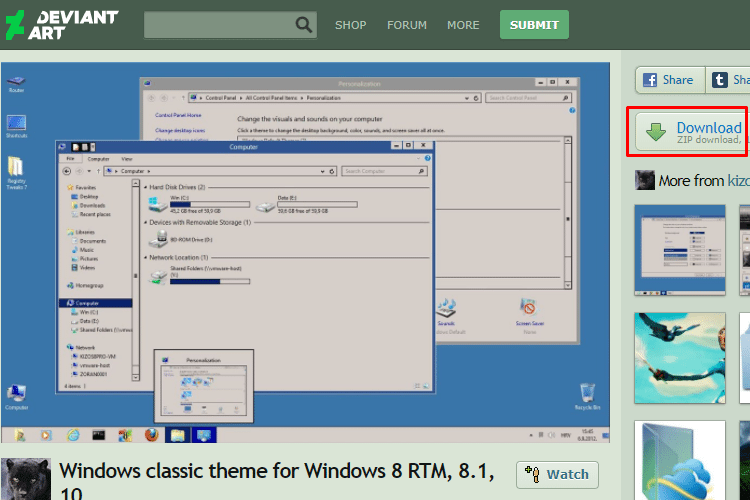Open the FORUM menu item
The width and height of the screenshot is (750, 500).
point(407,25)
